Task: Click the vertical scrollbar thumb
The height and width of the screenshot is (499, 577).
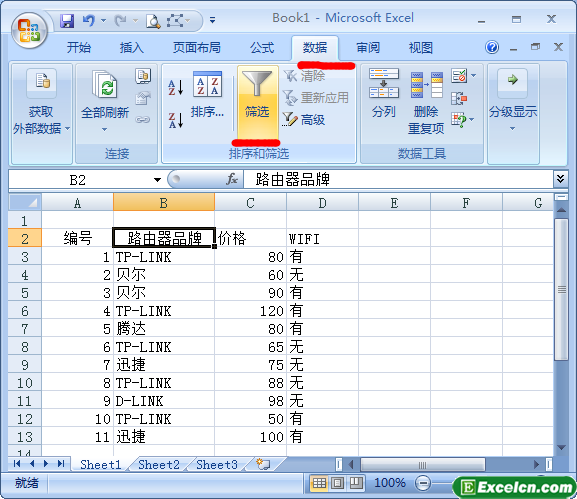Action: [562, 289]
